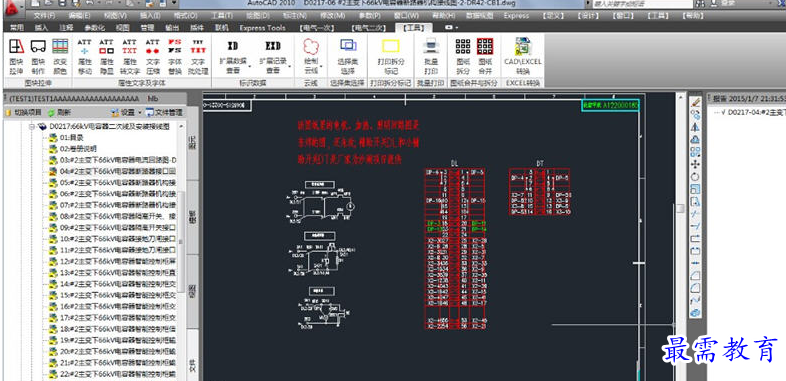This screenshot has width=786, height=381.
Task: Select the 文字压缩 text compress tool
Action: point(153,56)
